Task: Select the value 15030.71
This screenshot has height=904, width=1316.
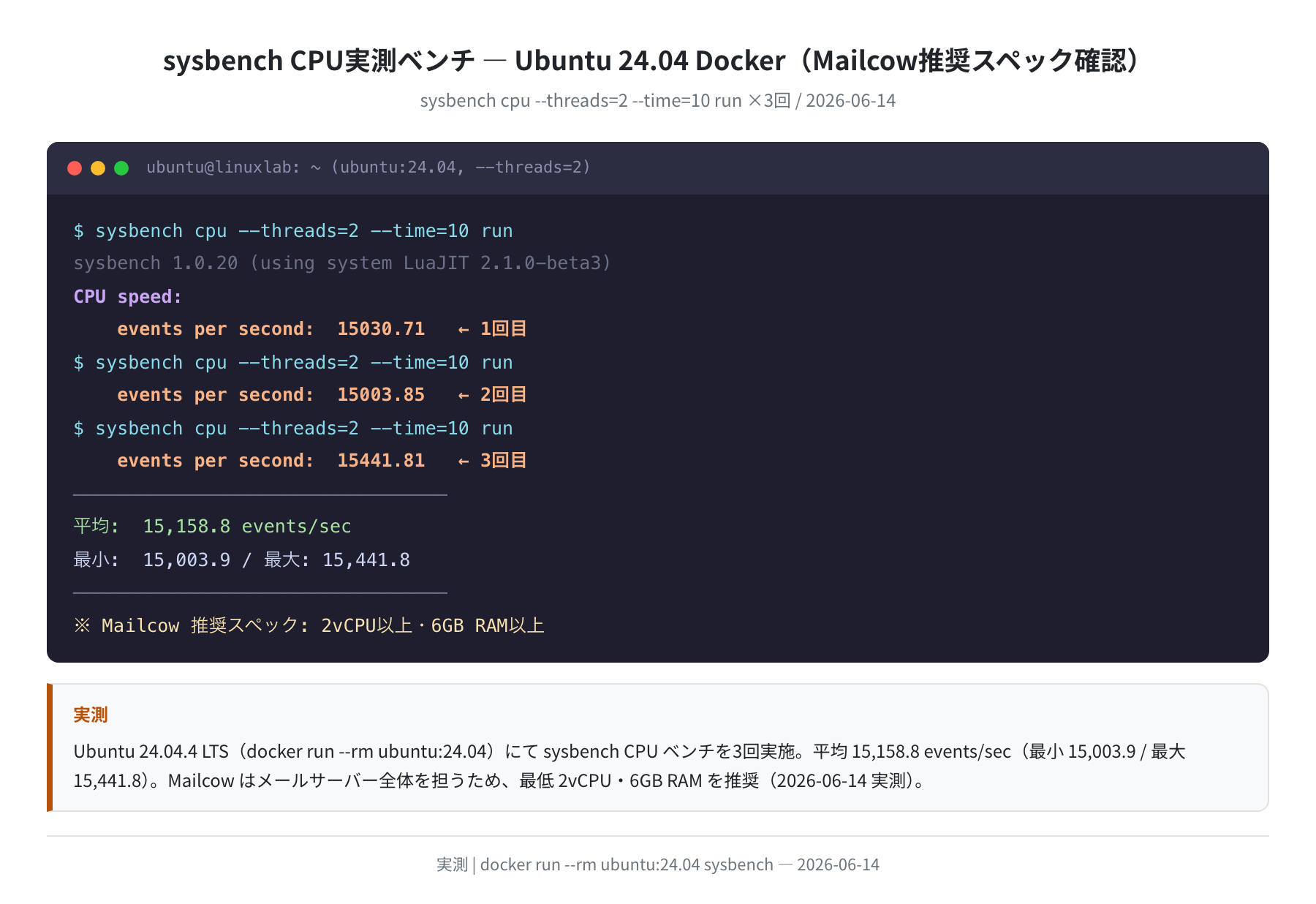Action: [x=381, y=329]
